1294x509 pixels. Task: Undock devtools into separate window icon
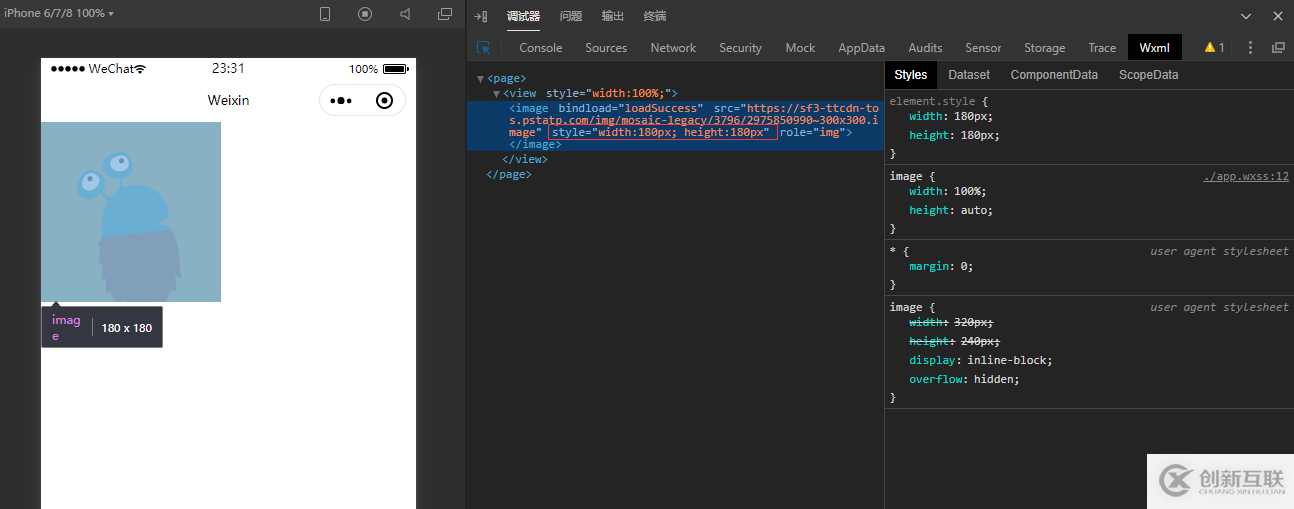tap(1278, 47)
